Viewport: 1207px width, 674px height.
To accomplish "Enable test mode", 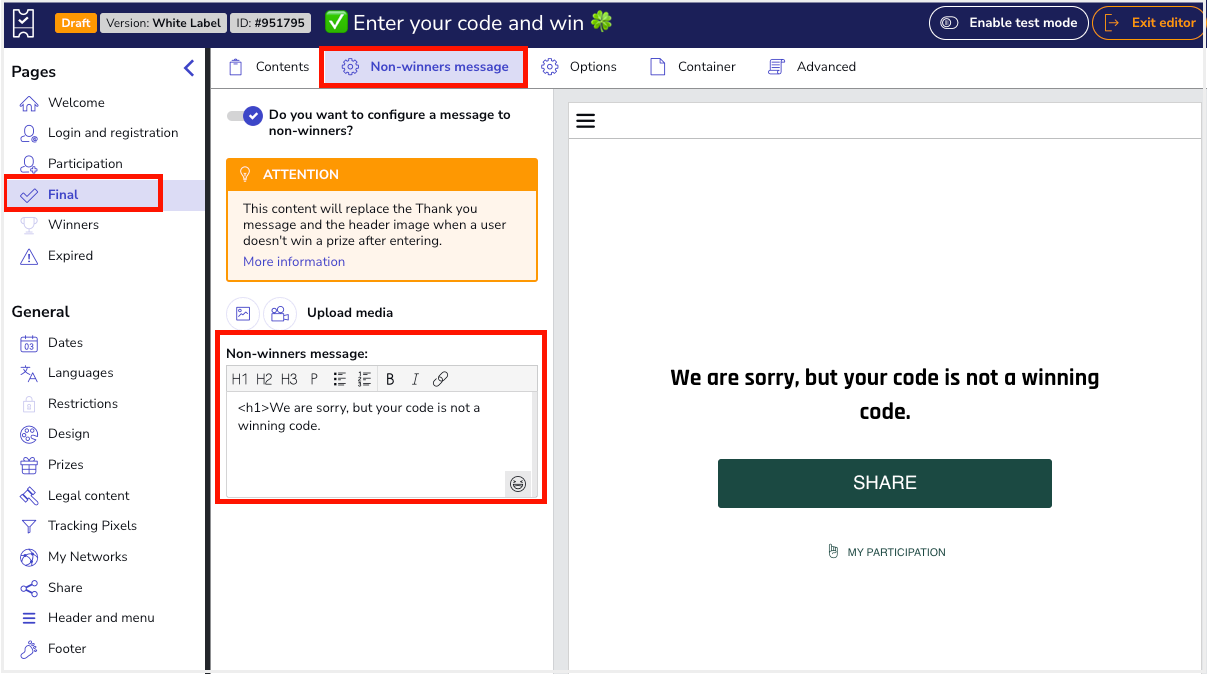I will (x=1008, y=22).
